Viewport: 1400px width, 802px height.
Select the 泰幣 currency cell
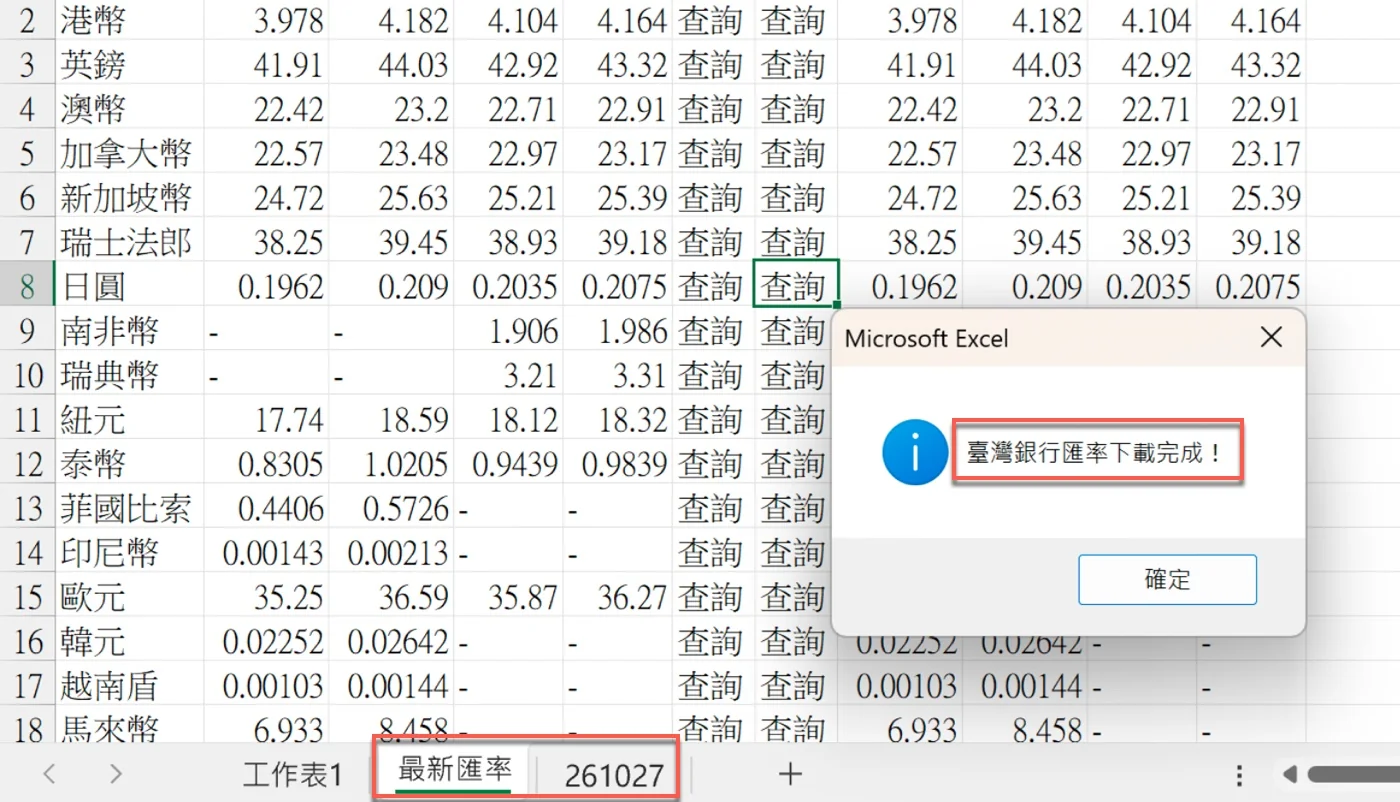click(x=129, y=463)
